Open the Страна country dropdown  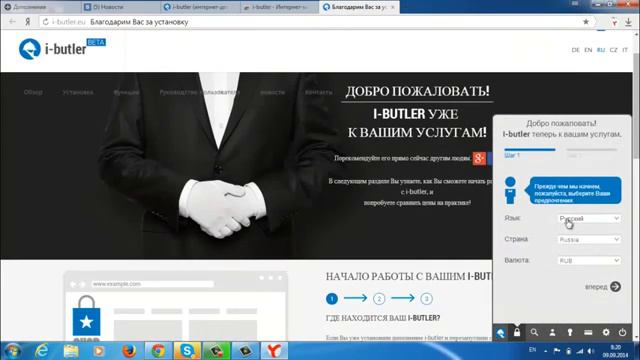point(589,240)
